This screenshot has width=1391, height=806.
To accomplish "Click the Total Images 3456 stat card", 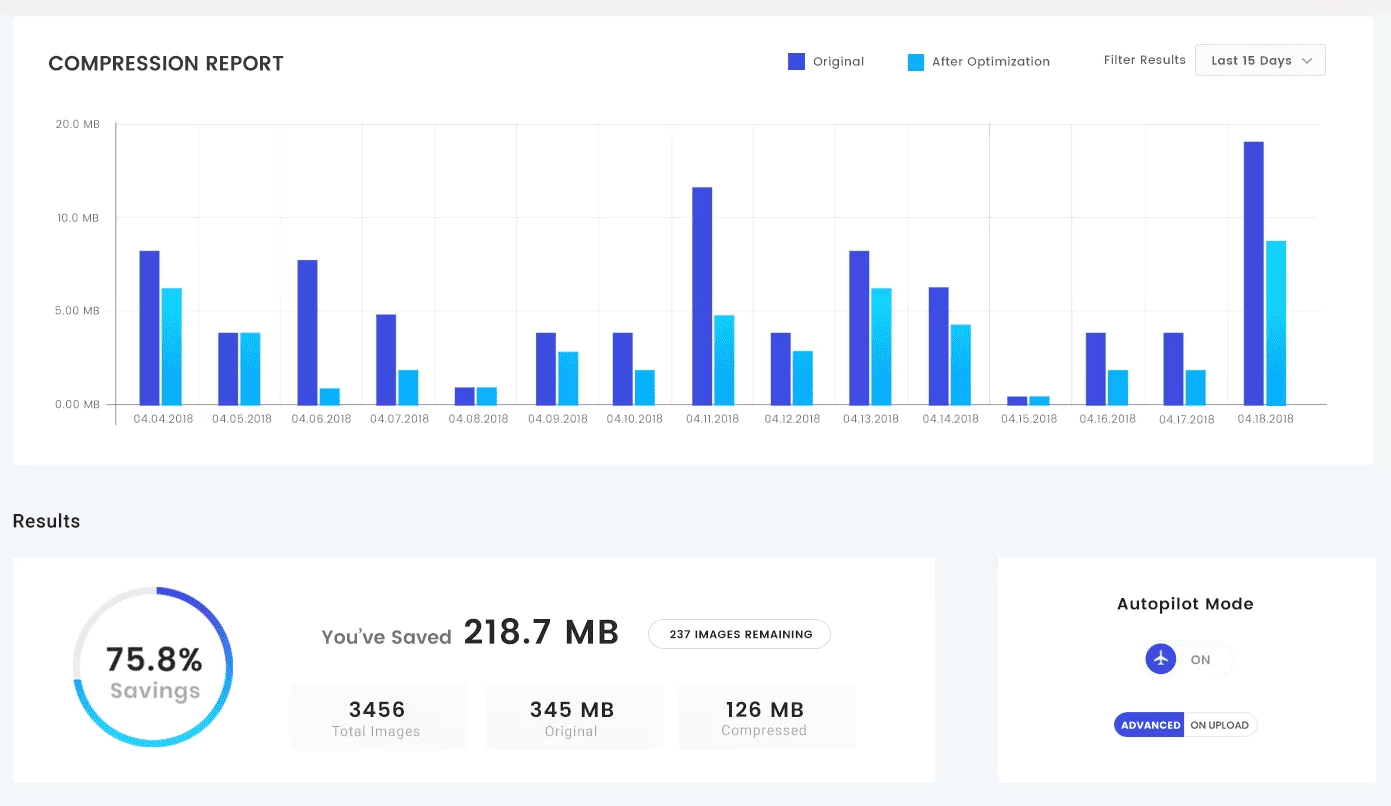I will click(x=378, y=718).
